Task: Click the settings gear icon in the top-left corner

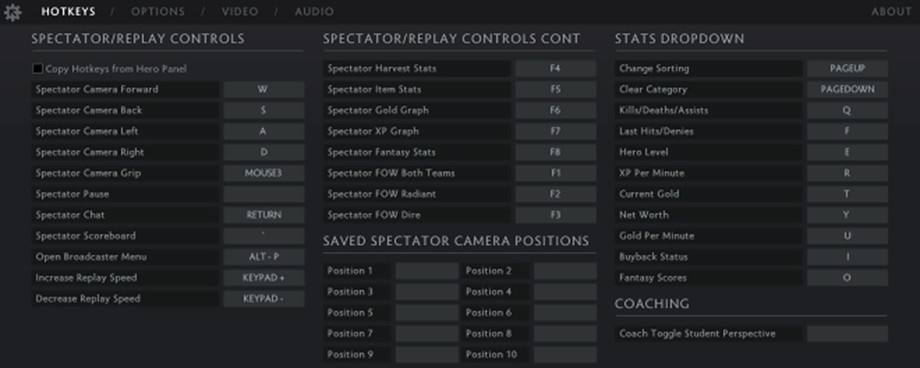Action: 12,12
